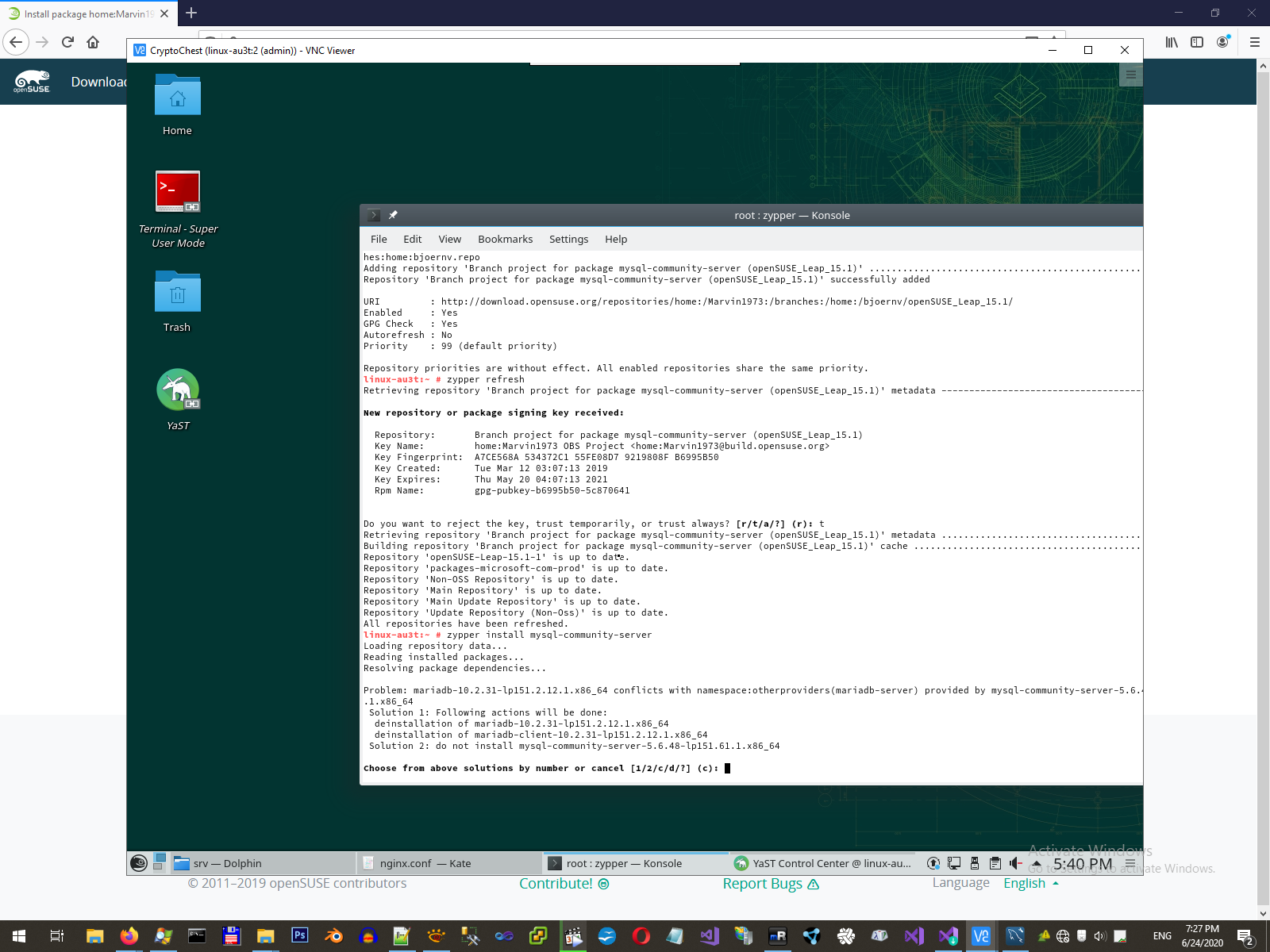Viewport: 1270px width, 952px height.
Task: Open the Settings menu in Konsole
Action: click(569, 239)
